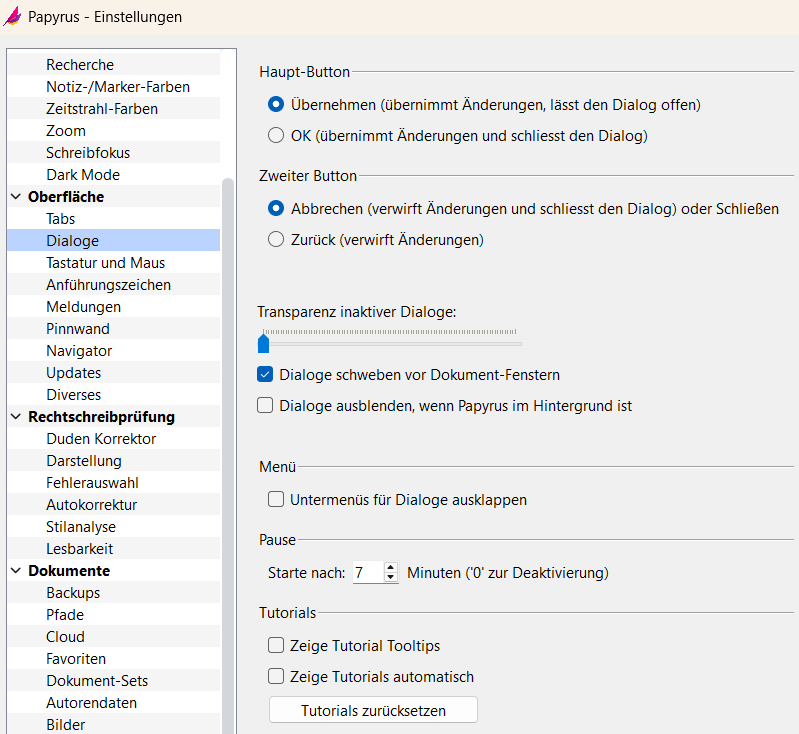Toggle 'Dialoge schweben vor Dokument-Fenstern' checkbox
This screenshot has height=734, width=799.
tap(266, 375)
